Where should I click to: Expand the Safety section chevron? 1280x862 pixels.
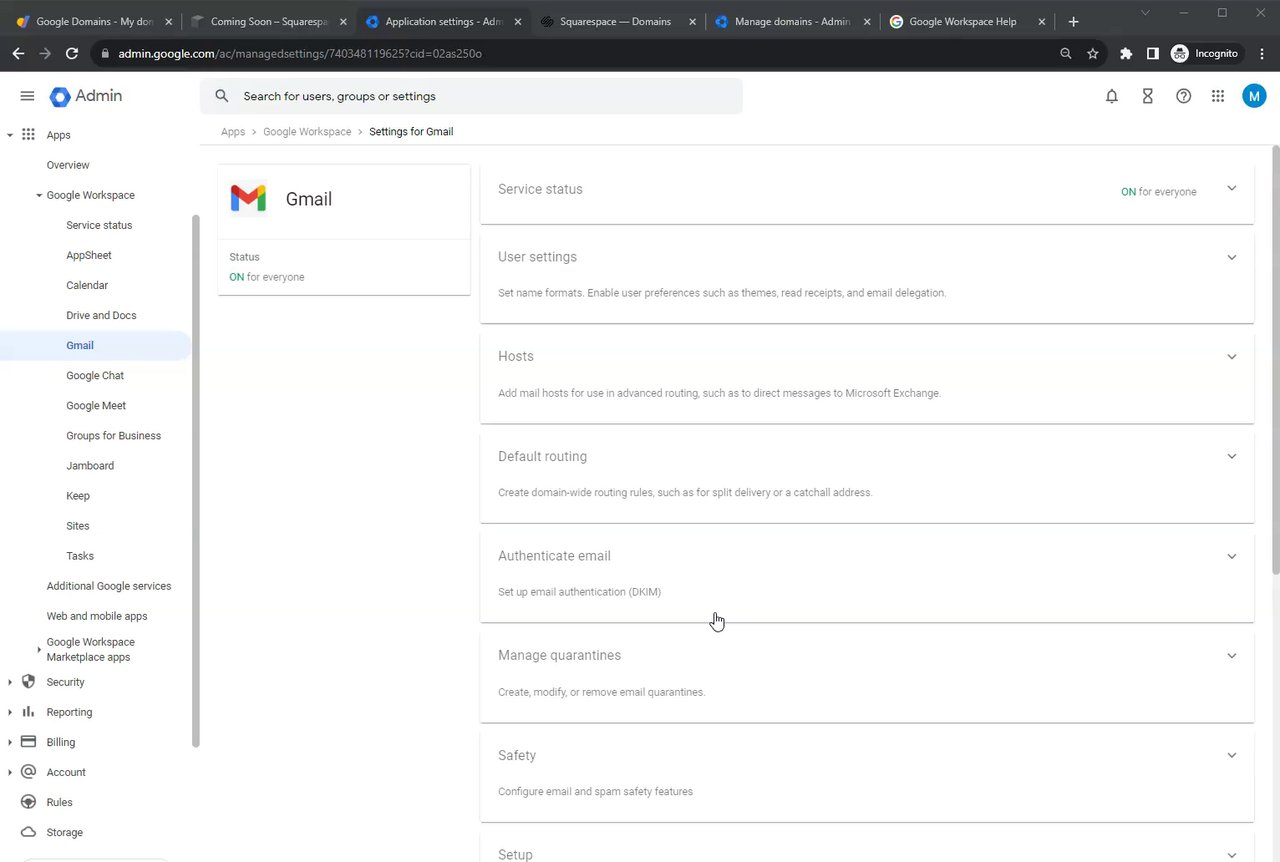[1231, 755]
